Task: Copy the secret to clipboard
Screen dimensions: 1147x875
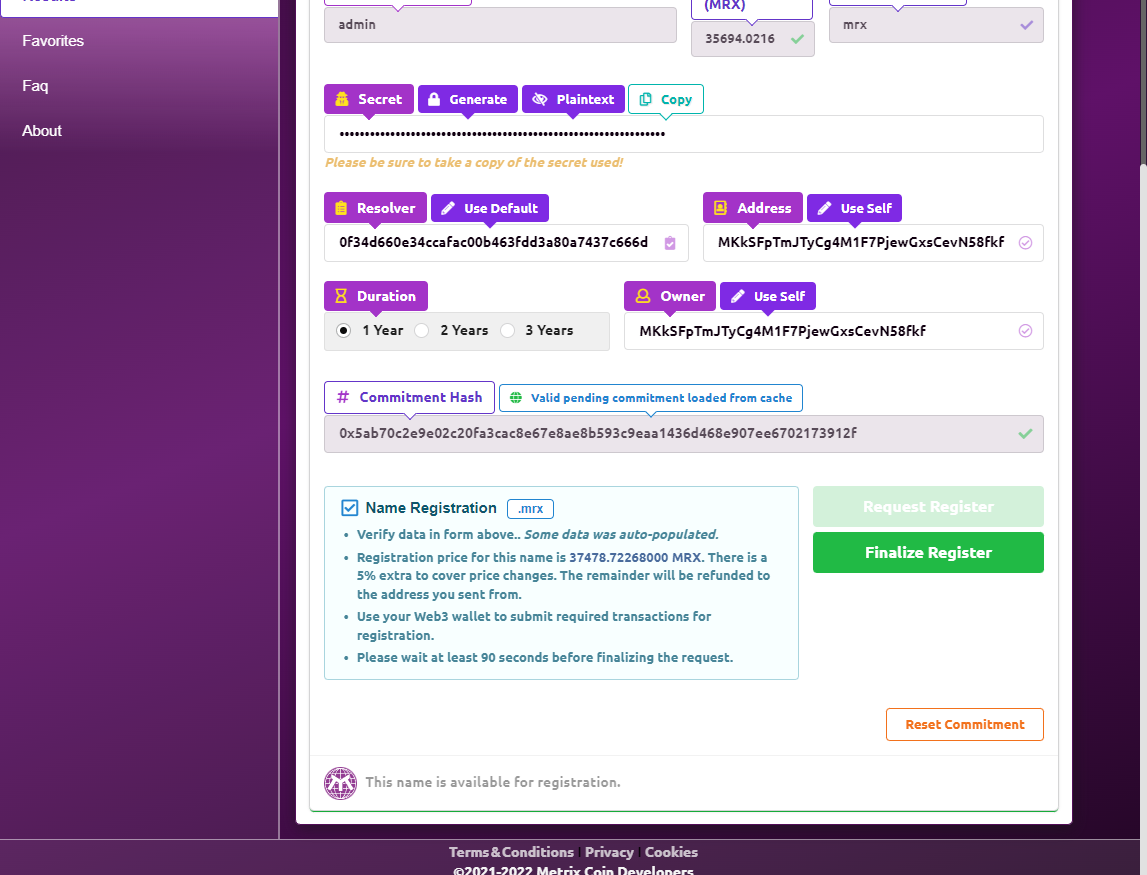Action: pyautogui.click(x=666, y=99)
